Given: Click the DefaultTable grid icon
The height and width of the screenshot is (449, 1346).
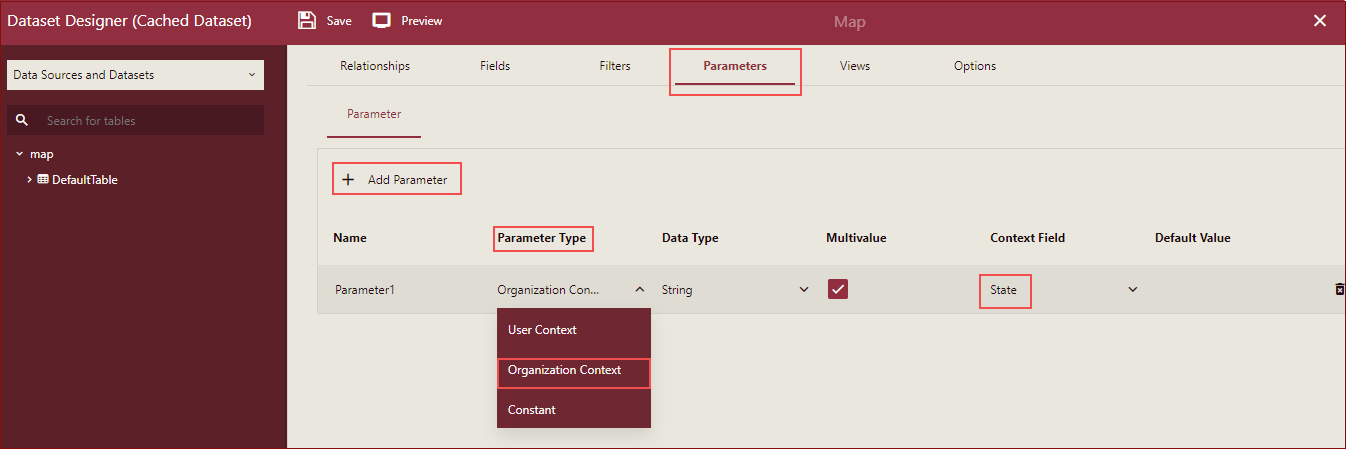Looking at the screenshot, I should tap(43, 180).
